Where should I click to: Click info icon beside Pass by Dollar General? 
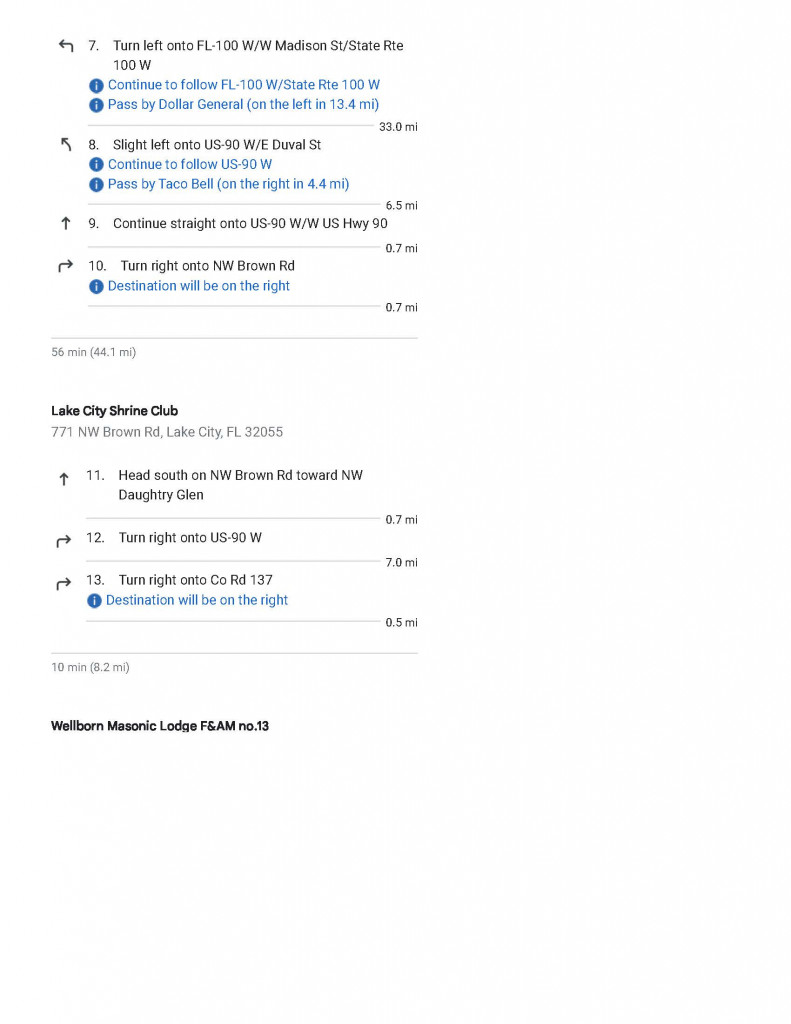(96, 105)
